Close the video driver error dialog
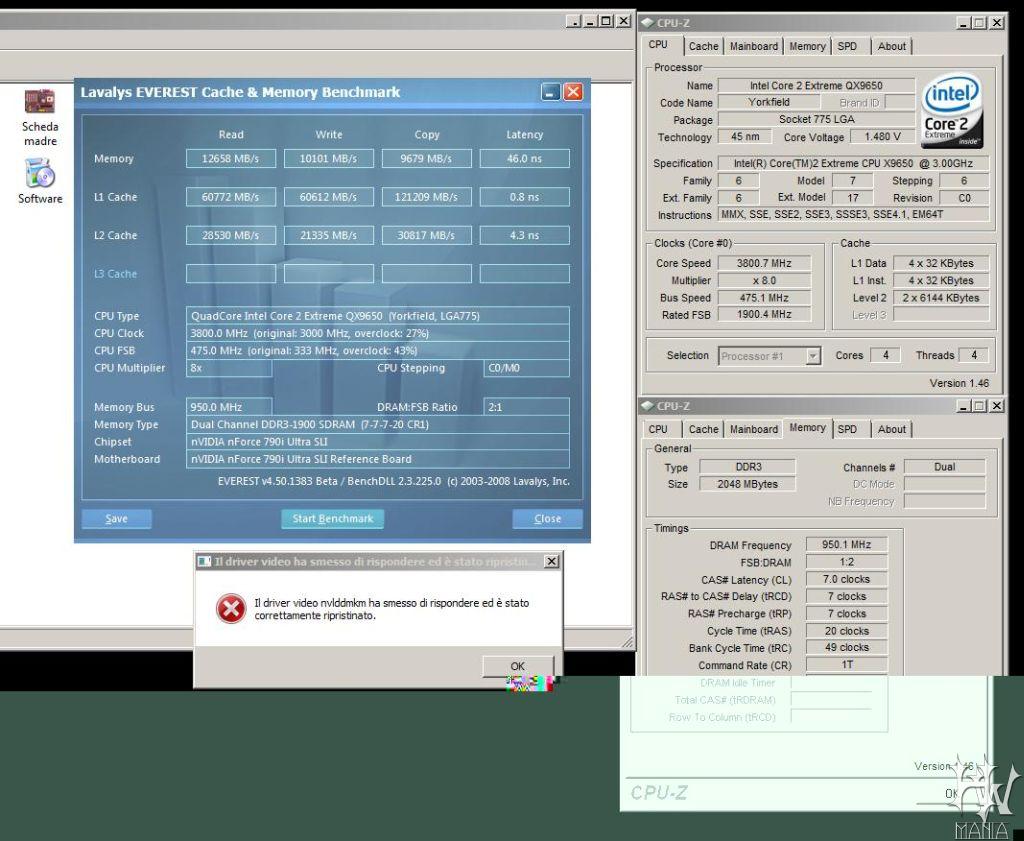 (x=552, y=562)
